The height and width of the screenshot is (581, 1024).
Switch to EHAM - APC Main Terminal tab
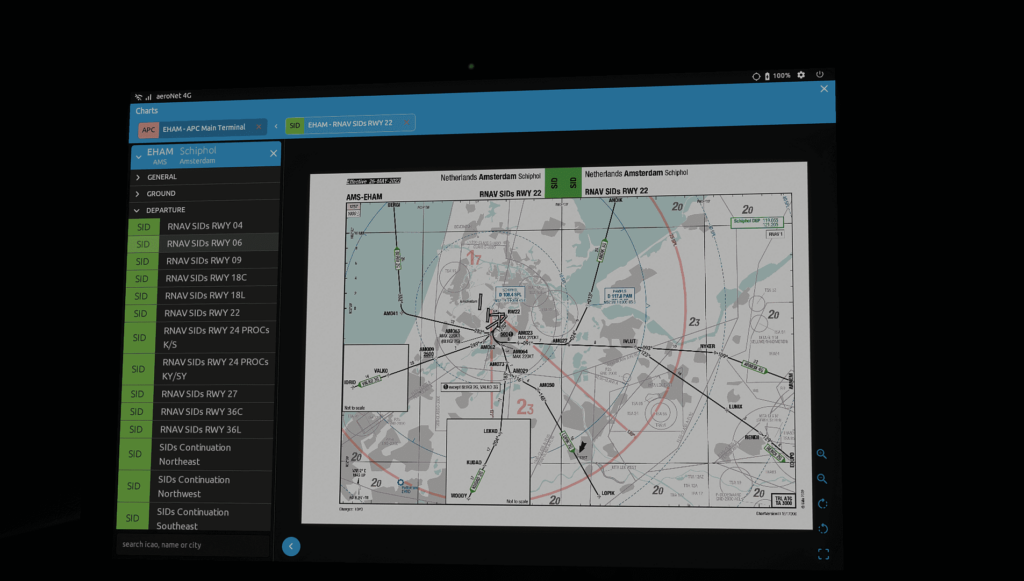click(x=202, y=129)
